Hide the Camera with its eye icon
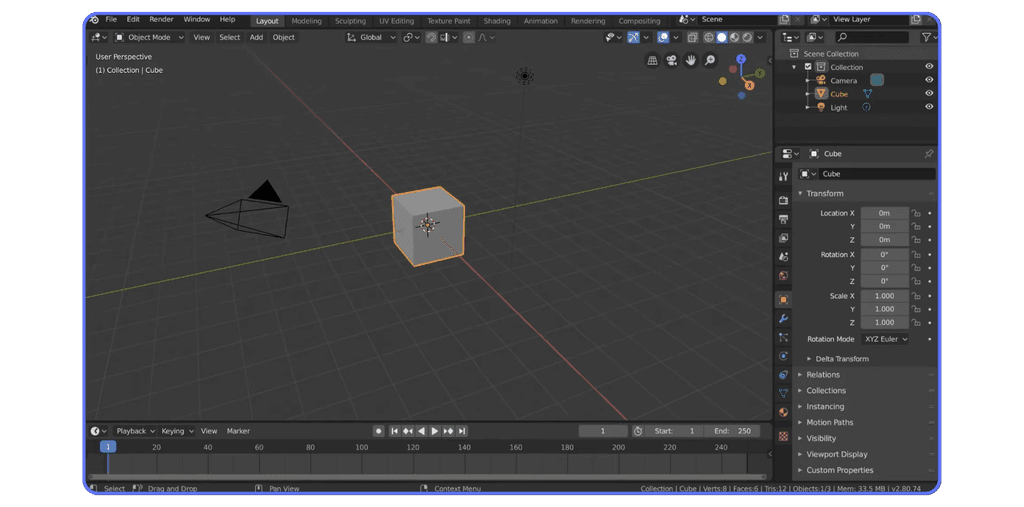 [x=929, y=80]
